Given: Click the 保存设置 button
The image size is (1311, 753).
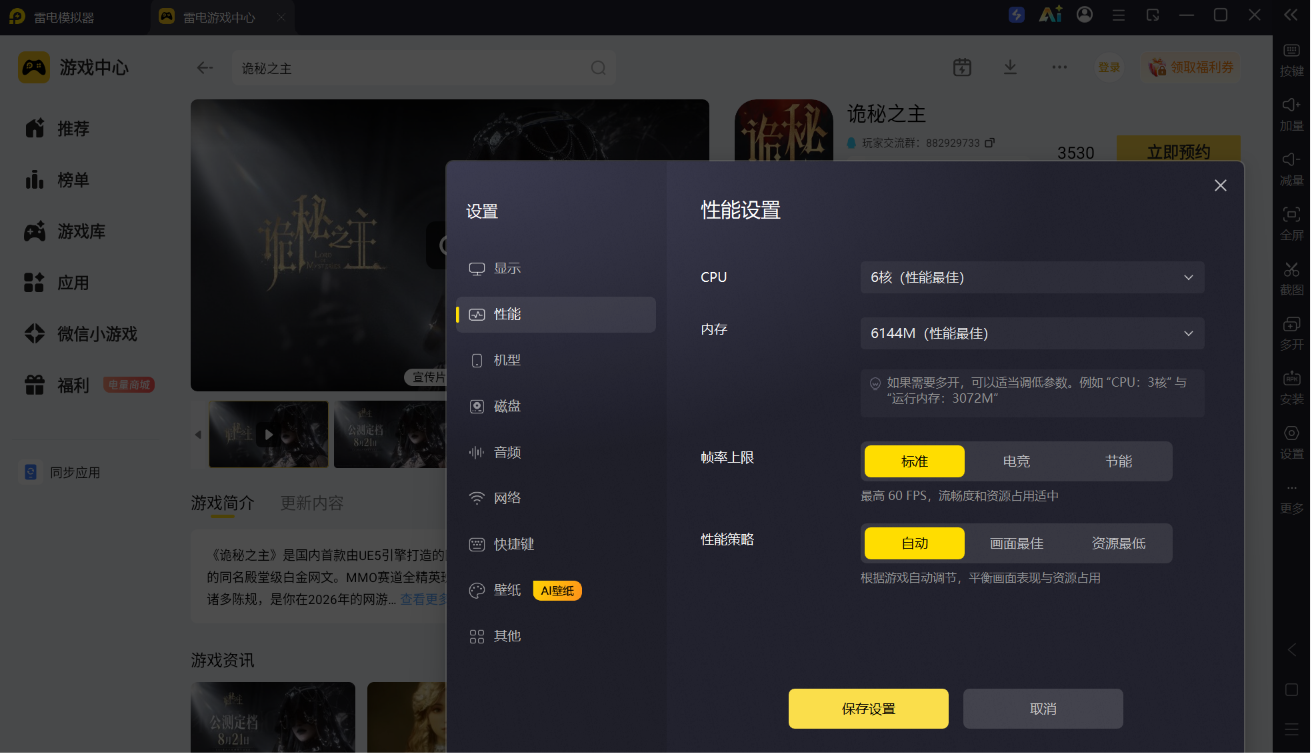Looking at the screenshot, I should tap(868, 709).
